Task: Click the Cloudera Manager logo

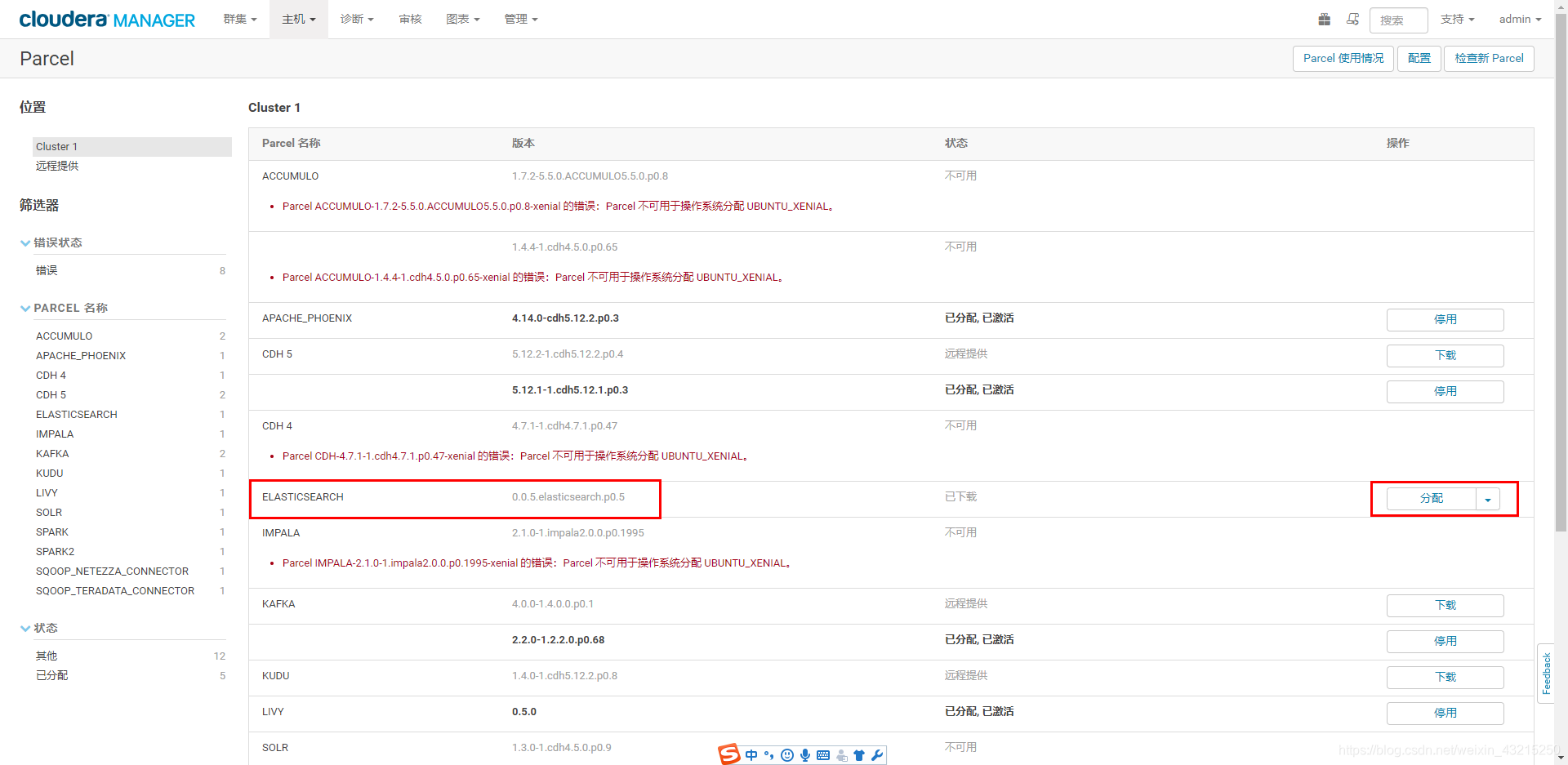Action: coord(107,20)
